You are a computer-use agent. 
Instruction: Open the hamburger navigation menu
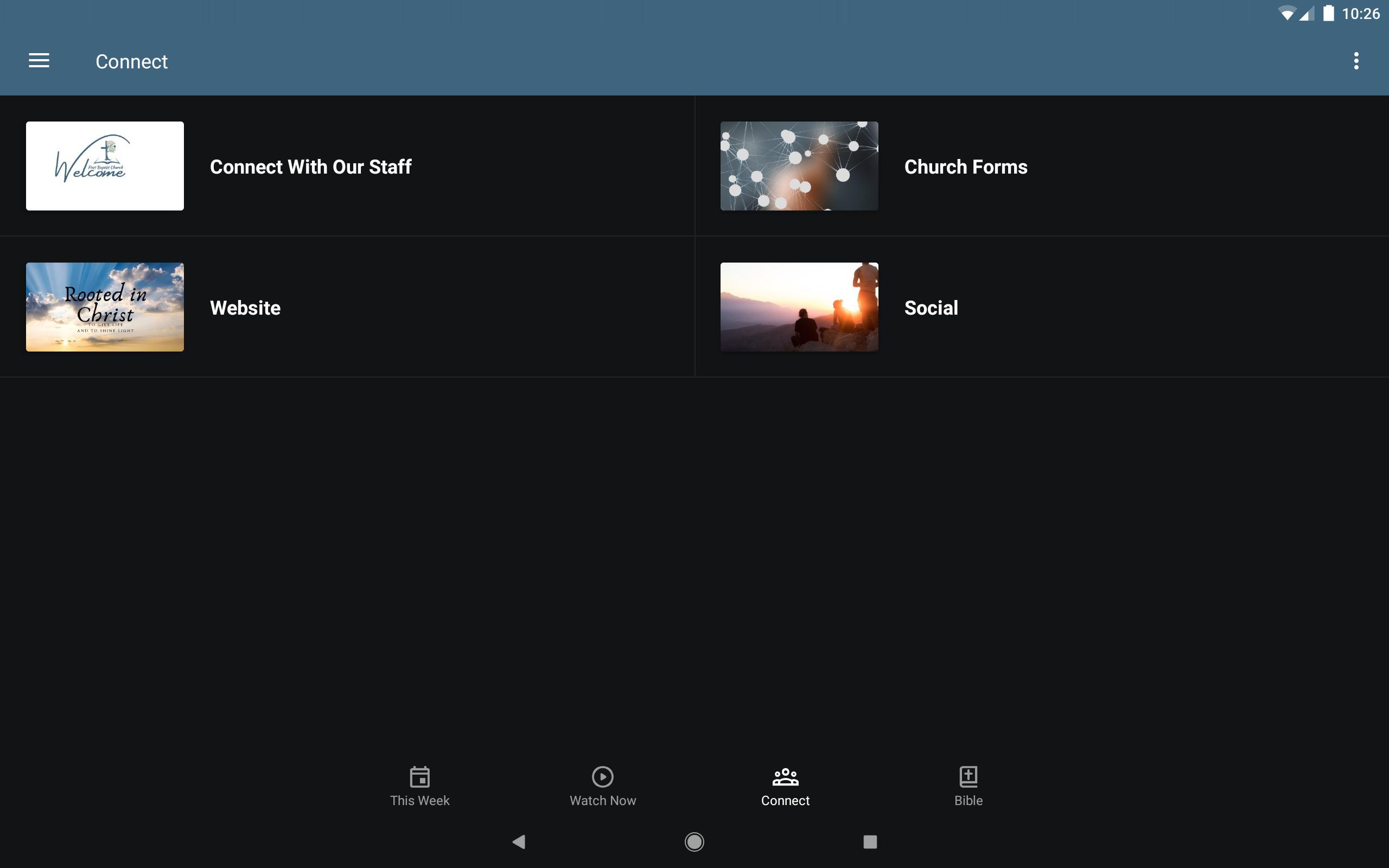pyautogui.click(x=39, y=60)
